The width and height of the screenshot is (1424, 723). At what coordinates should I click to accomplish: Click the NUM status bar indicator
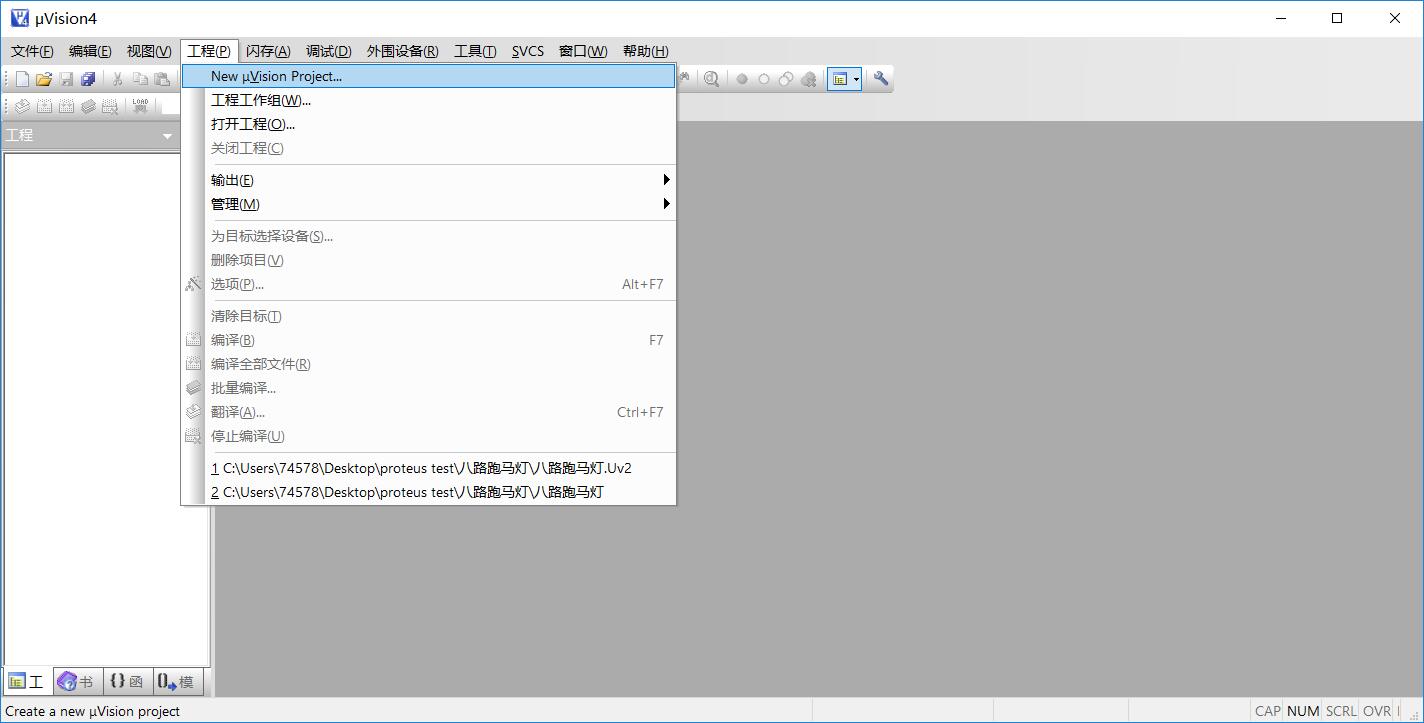(1303, 711)
